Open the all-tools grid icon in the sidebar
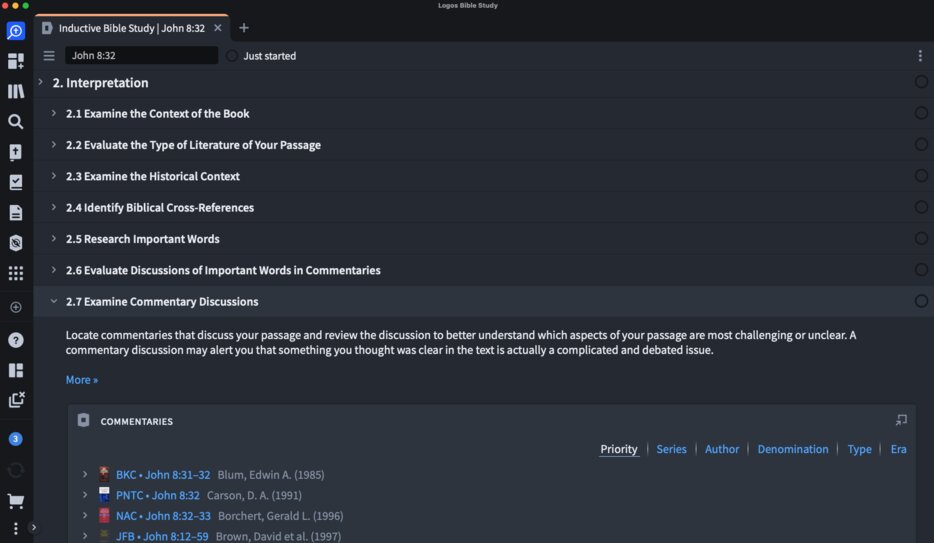Image resolution: width=934 pixels, height=543 pixels. pyautogui.click(x=15, y=273)
